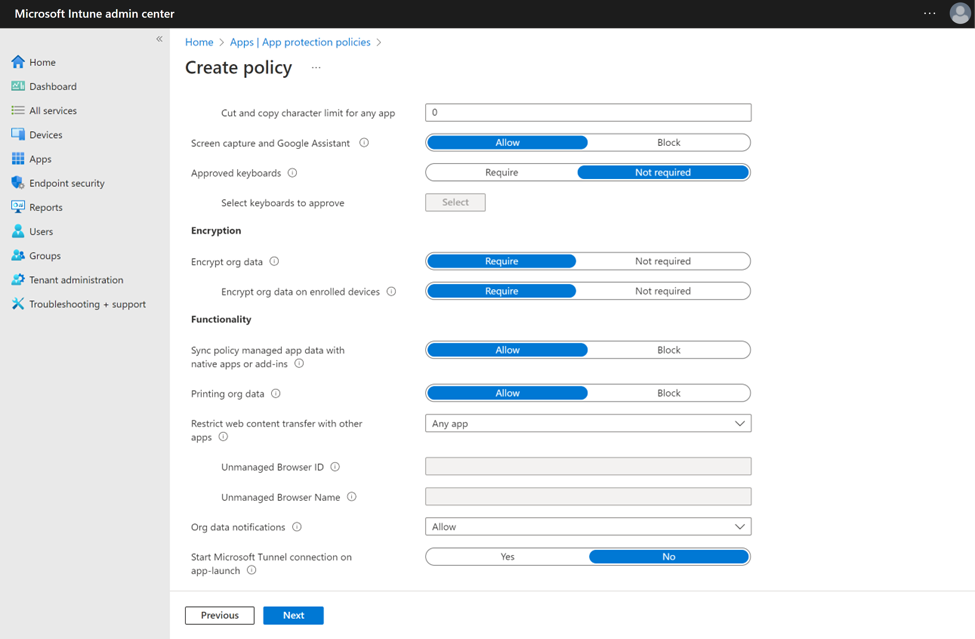Open the more options menu beside Create policy
This screenshot has width=975, height=639.
(x=315, y=68)
